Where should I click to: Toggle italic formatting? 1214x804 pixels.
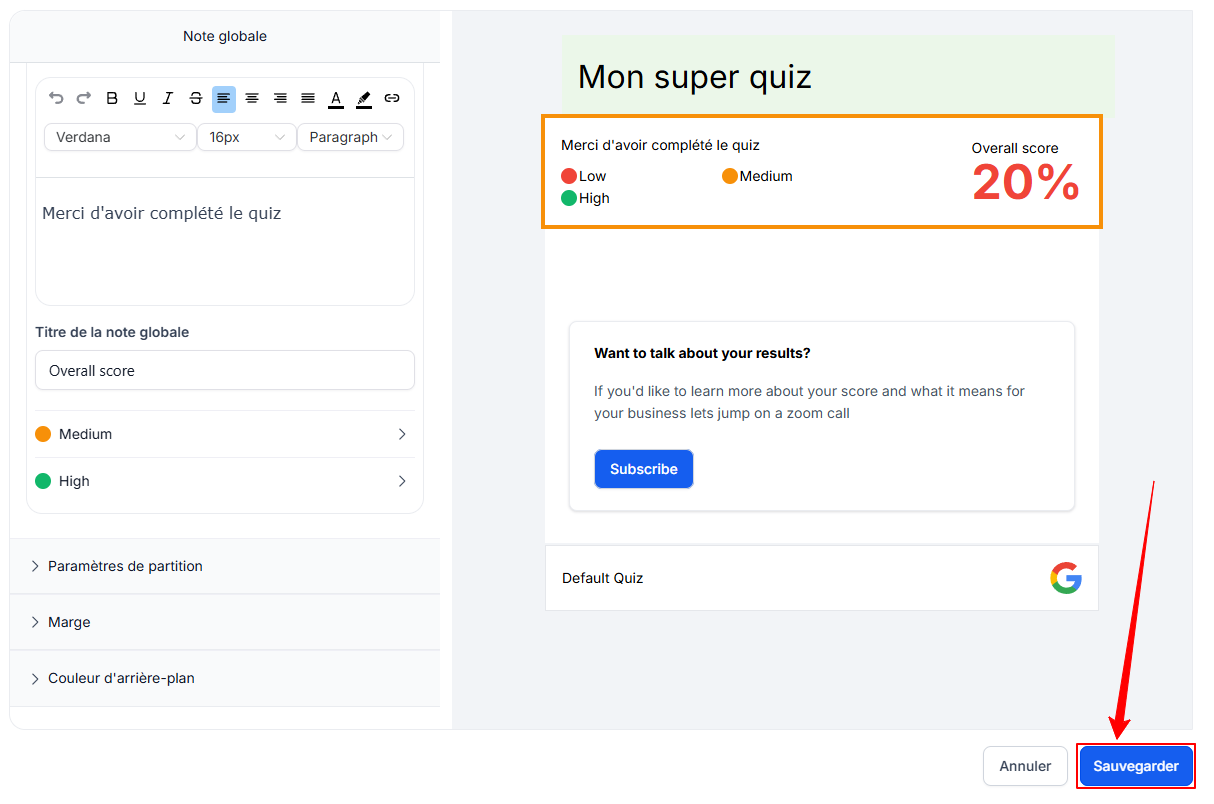point(168,98)
